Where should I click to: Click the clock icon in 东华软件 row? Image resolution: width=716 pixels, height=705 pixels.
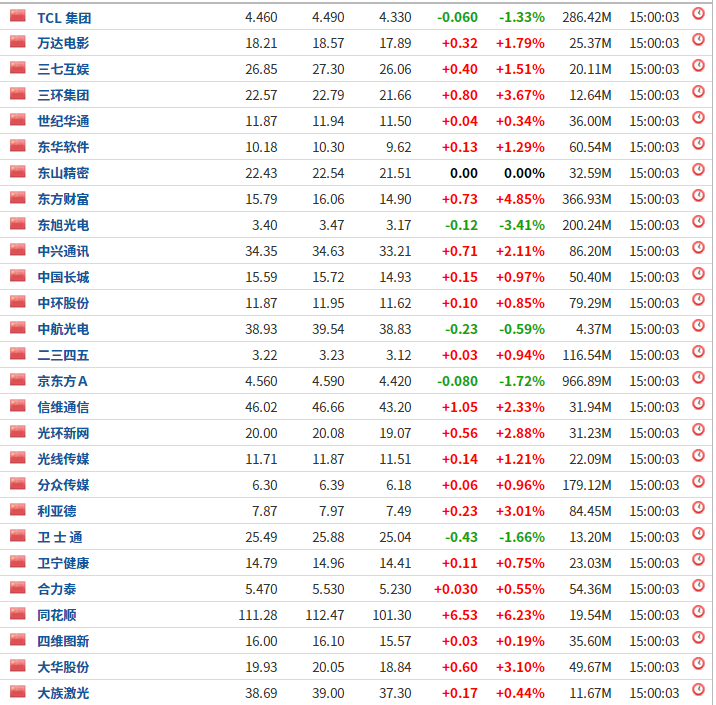pyautogui.click(x=698, y=144)
